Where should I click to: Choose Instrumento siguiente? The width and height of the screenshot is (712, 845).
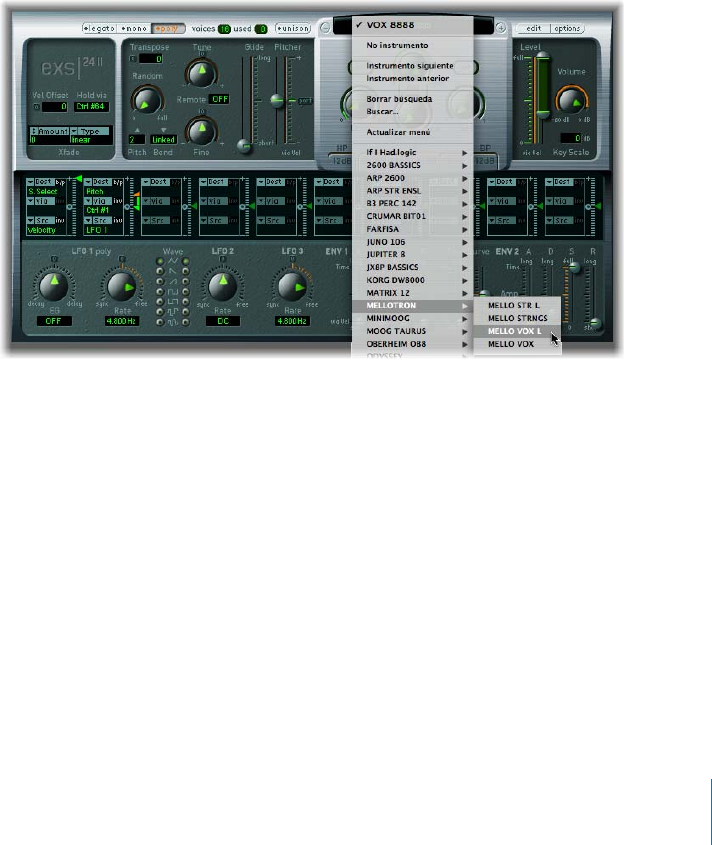[412, 66]
